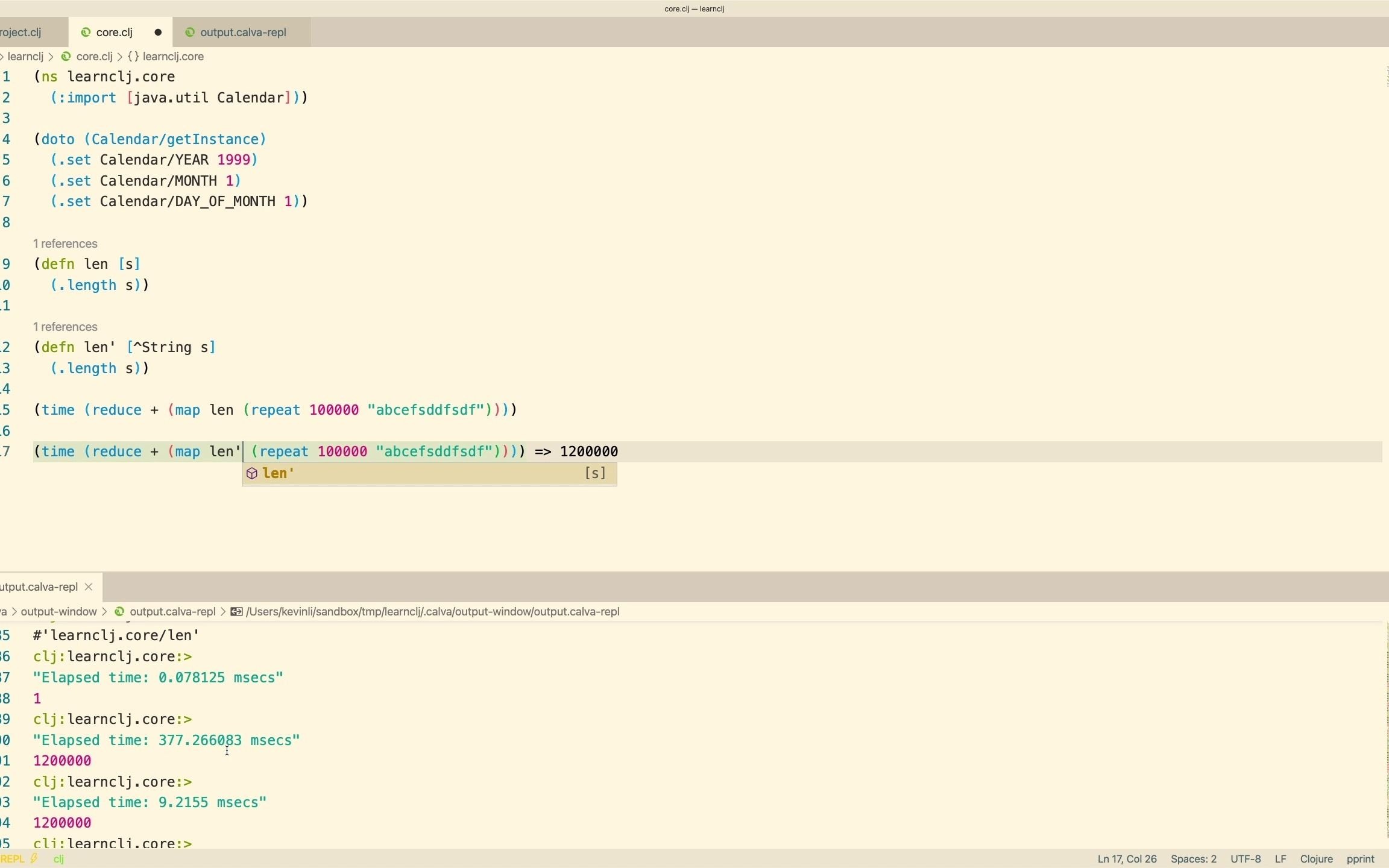The height and width of the screenshot is (868, 1389).
Task: Select the learnclj breadcrumb folder
Action: tap(26, 57)
